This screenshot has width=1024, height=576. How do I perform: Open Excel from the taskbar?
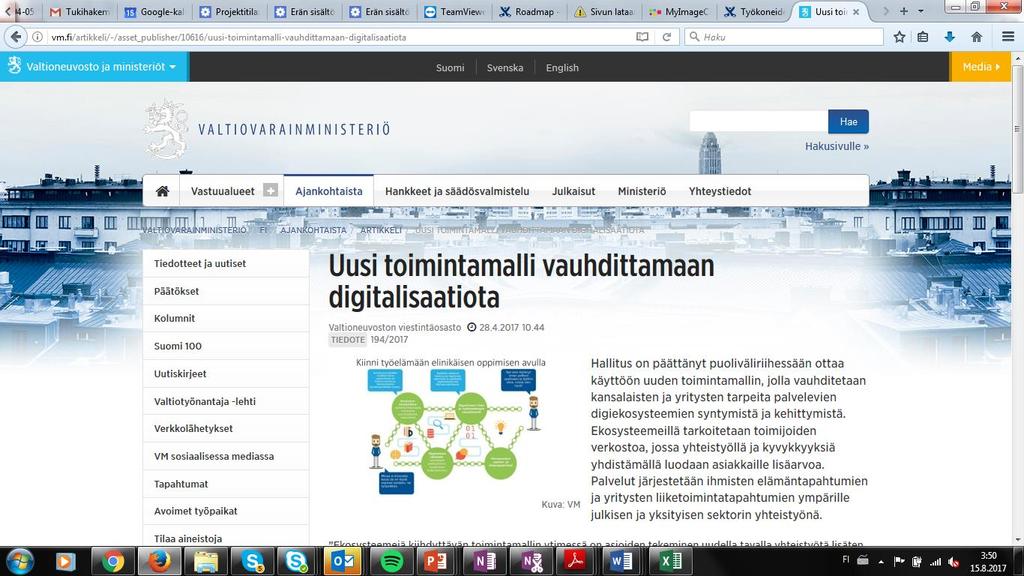point(669,562)
